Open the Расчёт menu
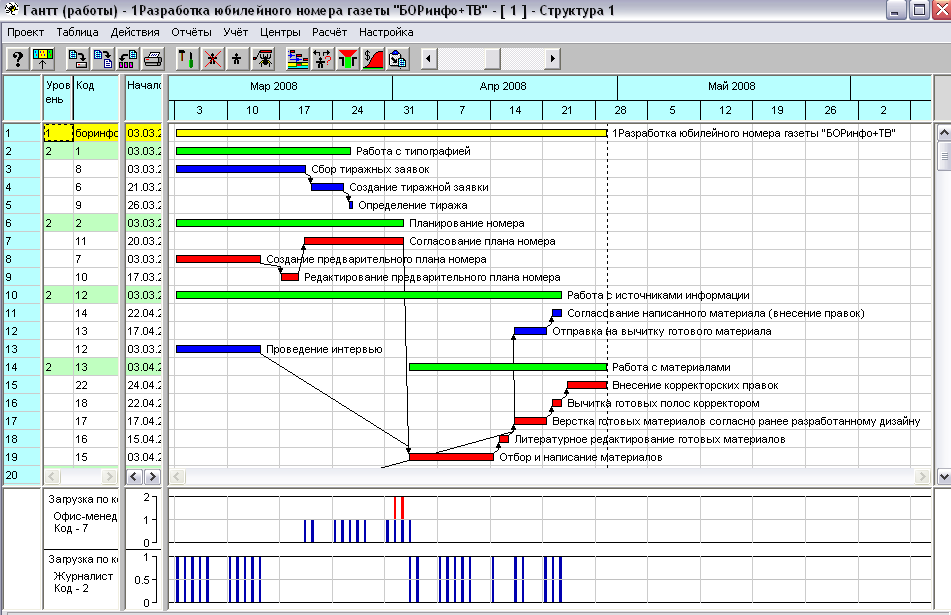Viewport: 951px width, 615px height. [x=329, y=32]
